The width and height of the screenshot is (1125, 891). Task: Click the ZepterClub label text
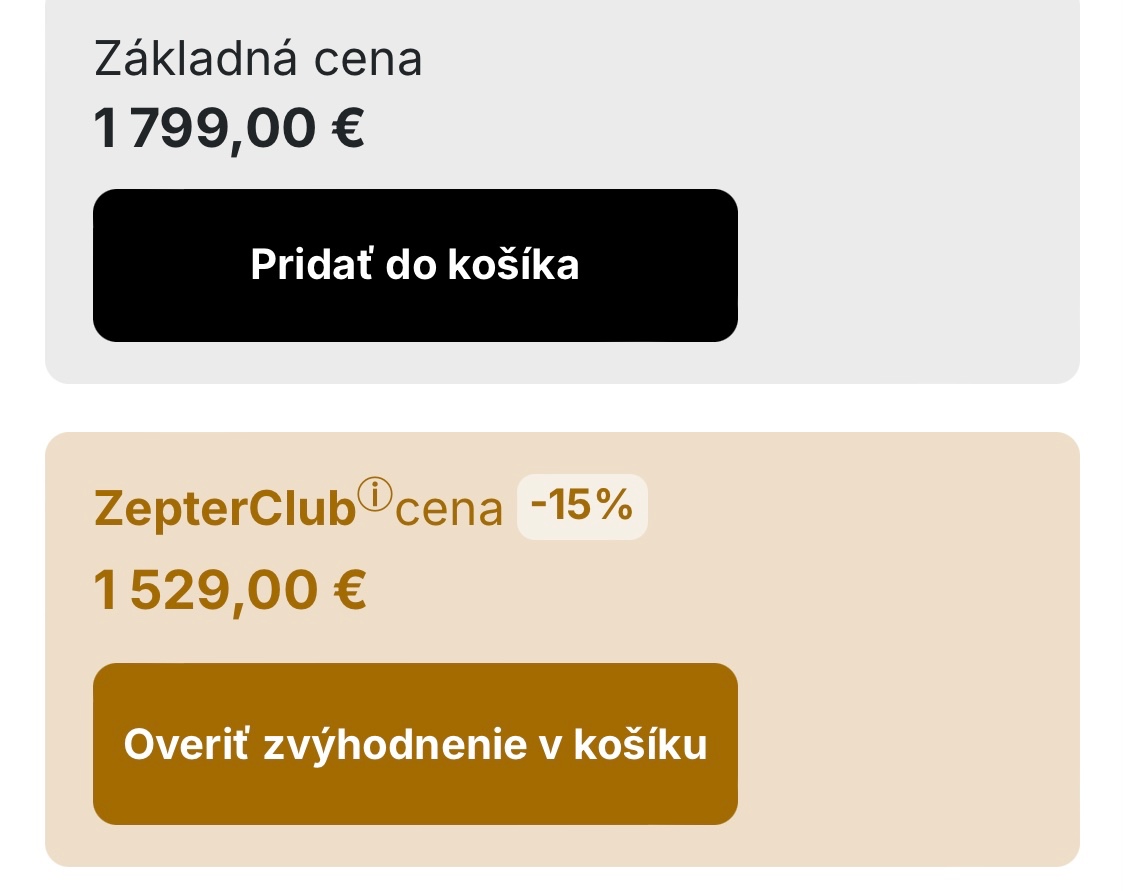[x=224, y=507]
